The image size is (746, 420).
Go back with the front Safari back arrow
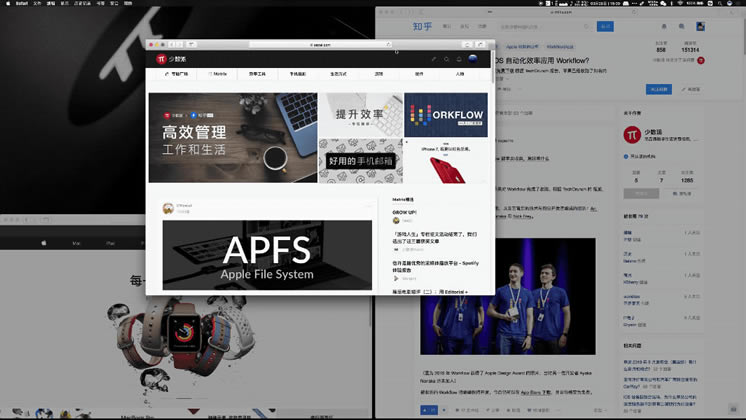pos(172,44)
